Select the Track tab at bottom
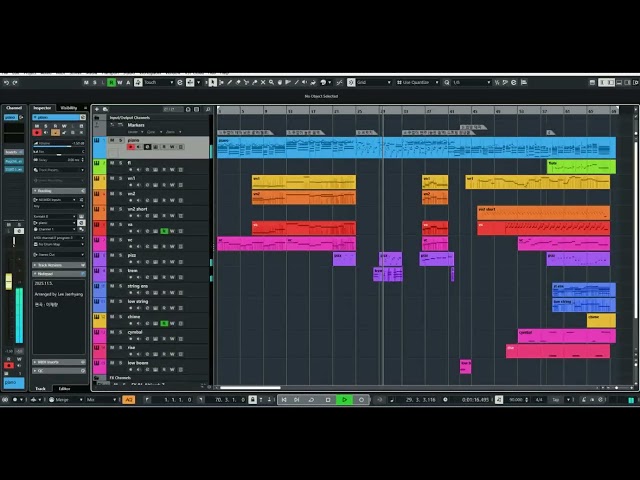 tap(40, 389)
